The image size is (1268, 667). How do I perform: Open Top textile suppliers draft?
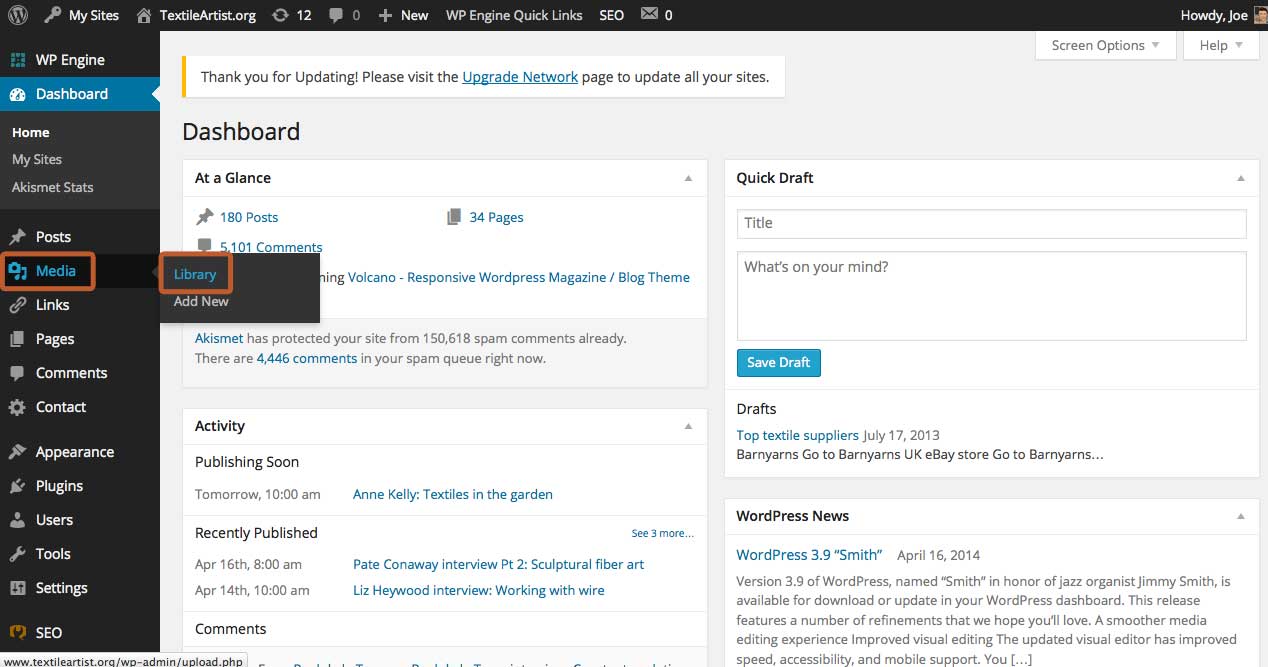click(797, 435)
